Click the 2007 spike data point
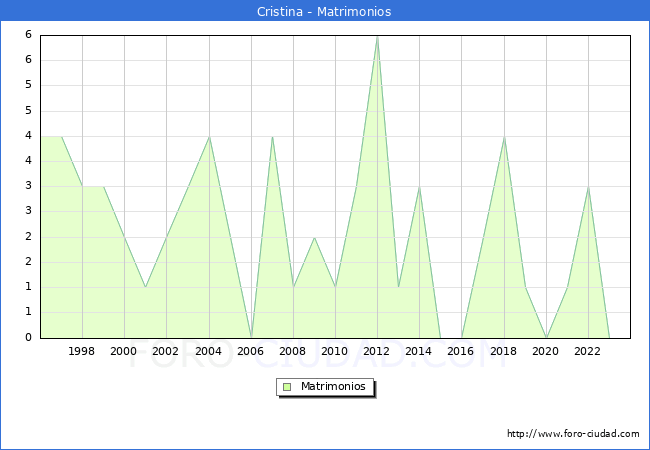This screenshot has width=650, height=450. [x=272, y=137]
